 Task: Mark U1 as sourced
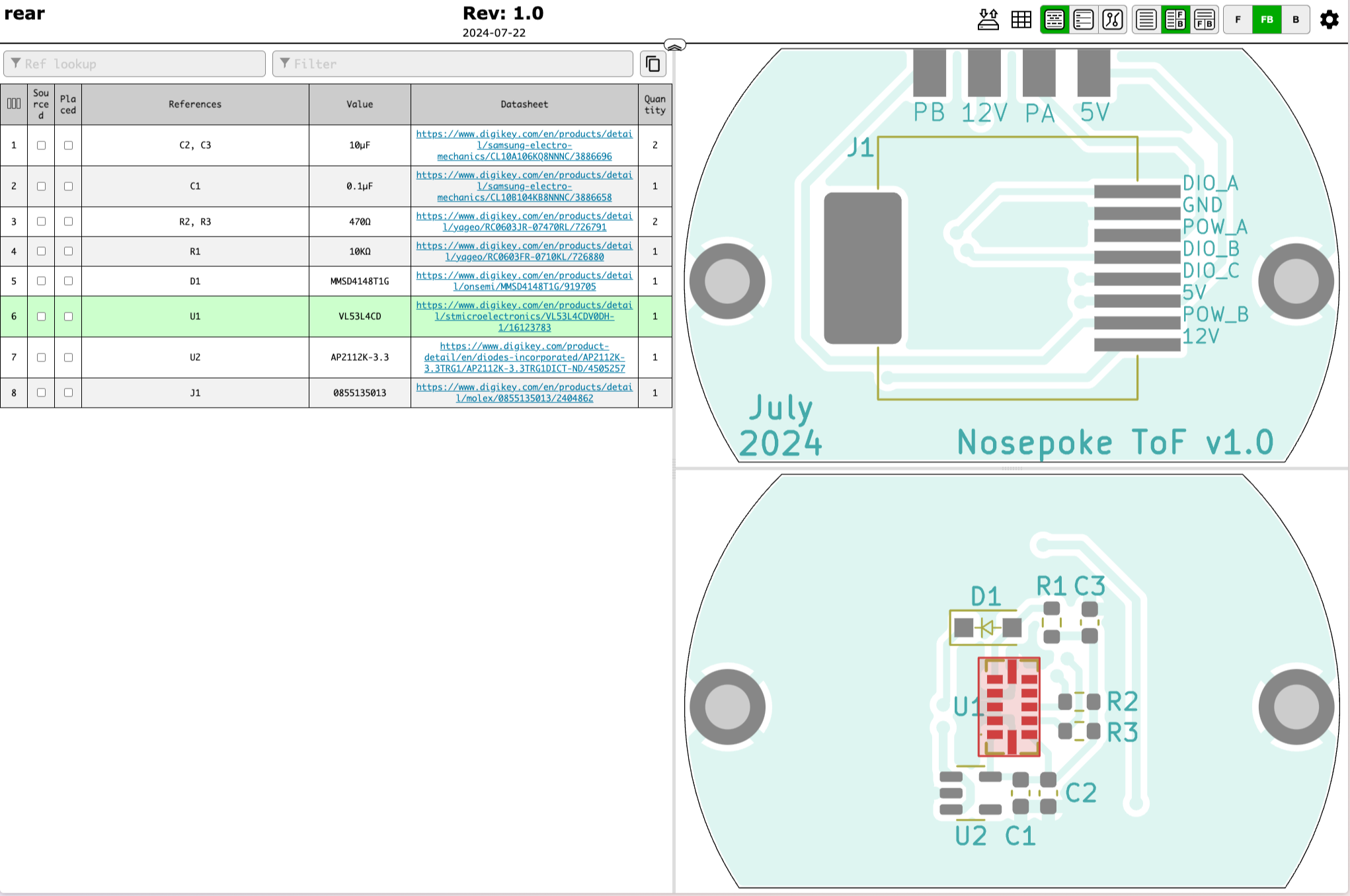(41, 317)
